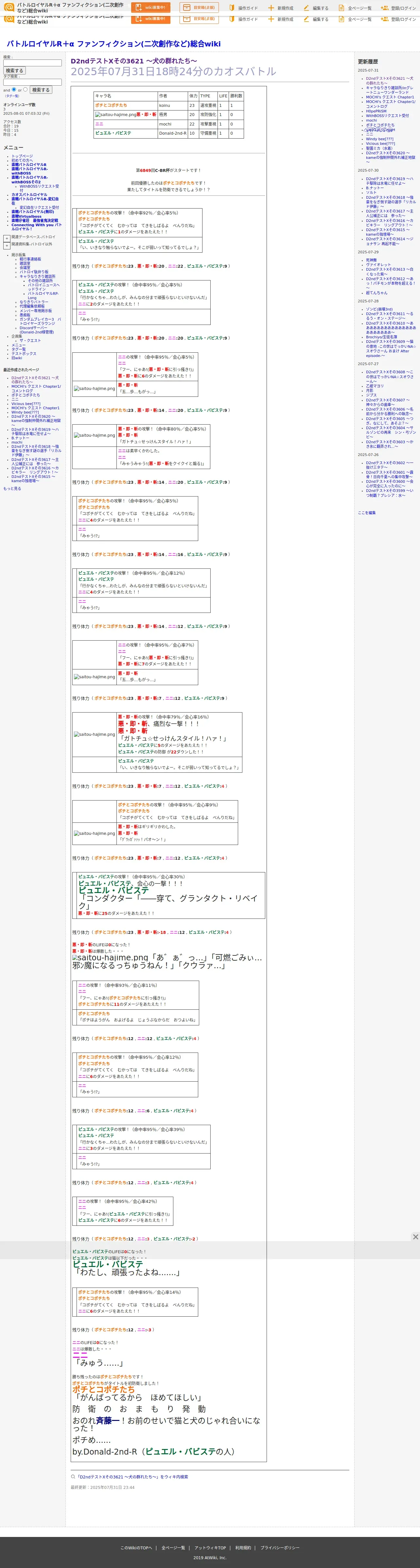Open the page title バトルロイヤルR+α ファンフィクション総合wiki
420x1568 pixels.
point(113,44)
